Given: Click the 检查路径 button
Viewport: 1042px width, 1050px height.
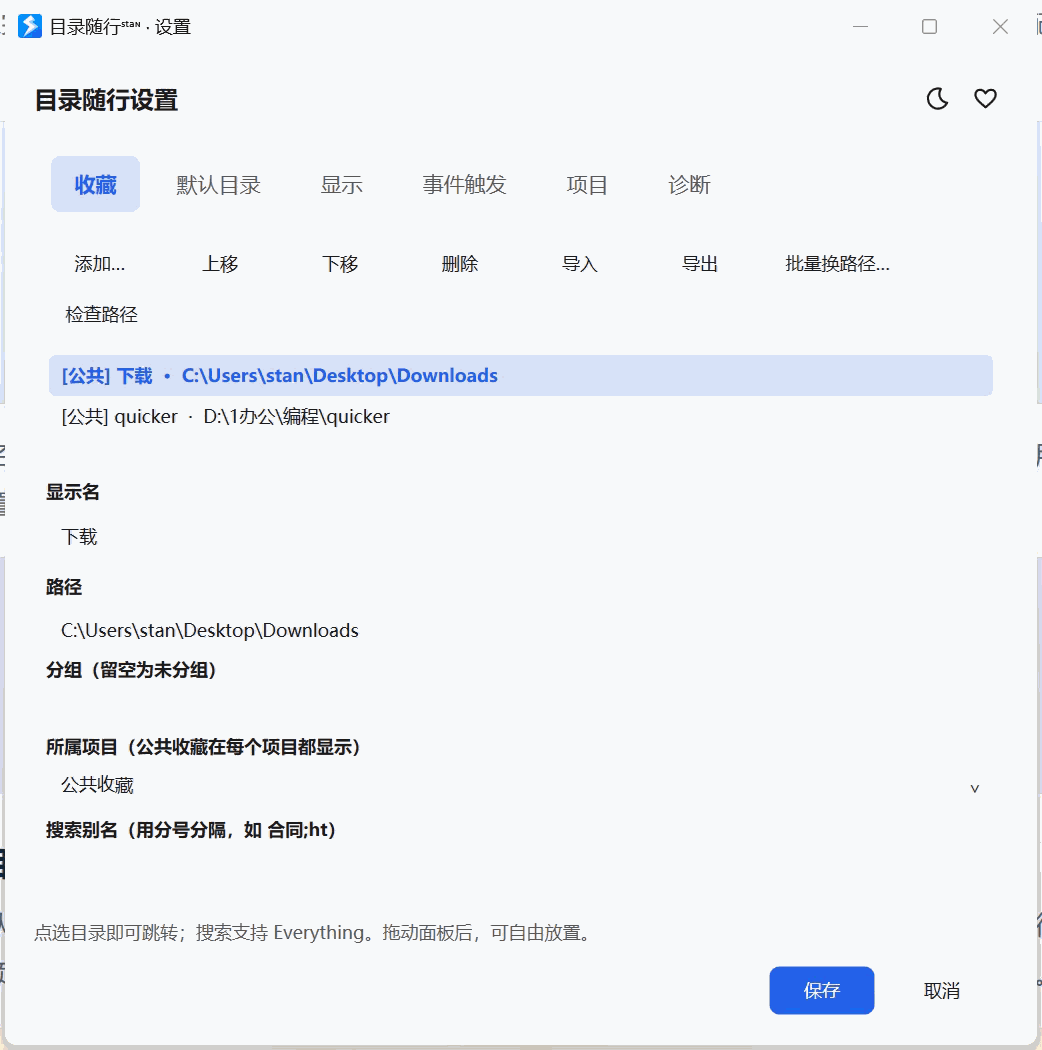Looking at the screenshot, I should pos(101,315).
